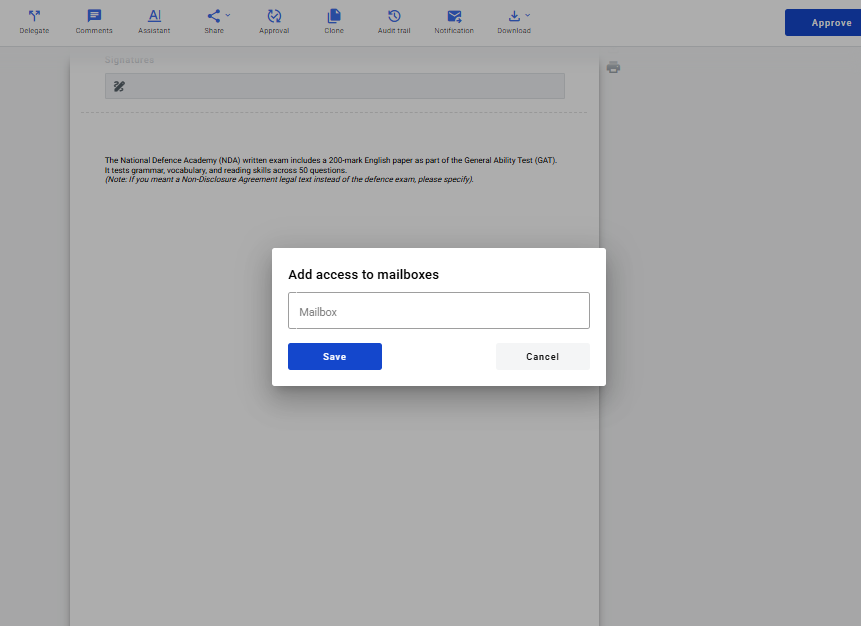Image resolution: width=861 pixels, height=626 pixels.
Task: Click the Download icon
Action: click(514, 16)
